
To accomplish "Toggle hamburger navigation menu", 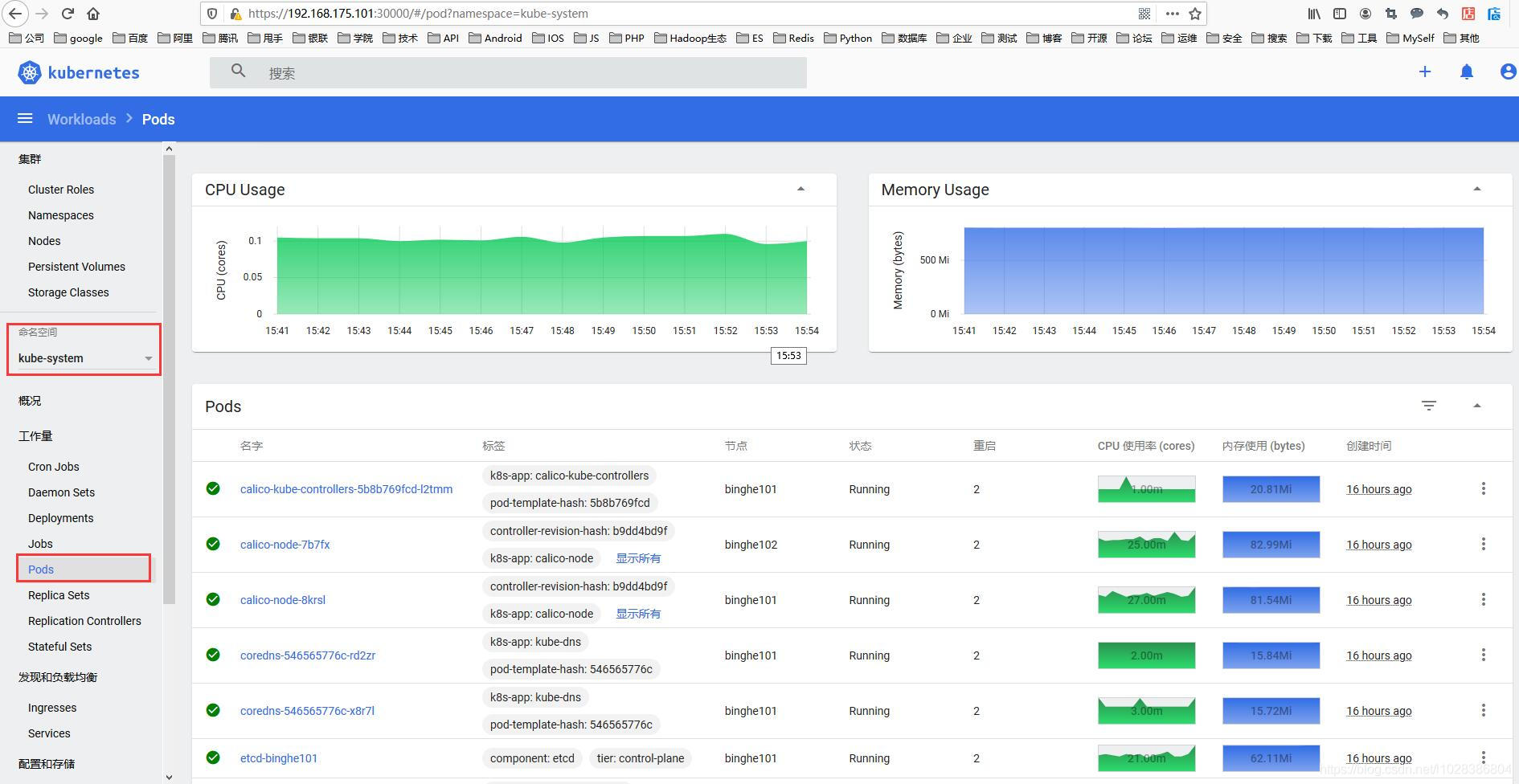I will [25, 119].
